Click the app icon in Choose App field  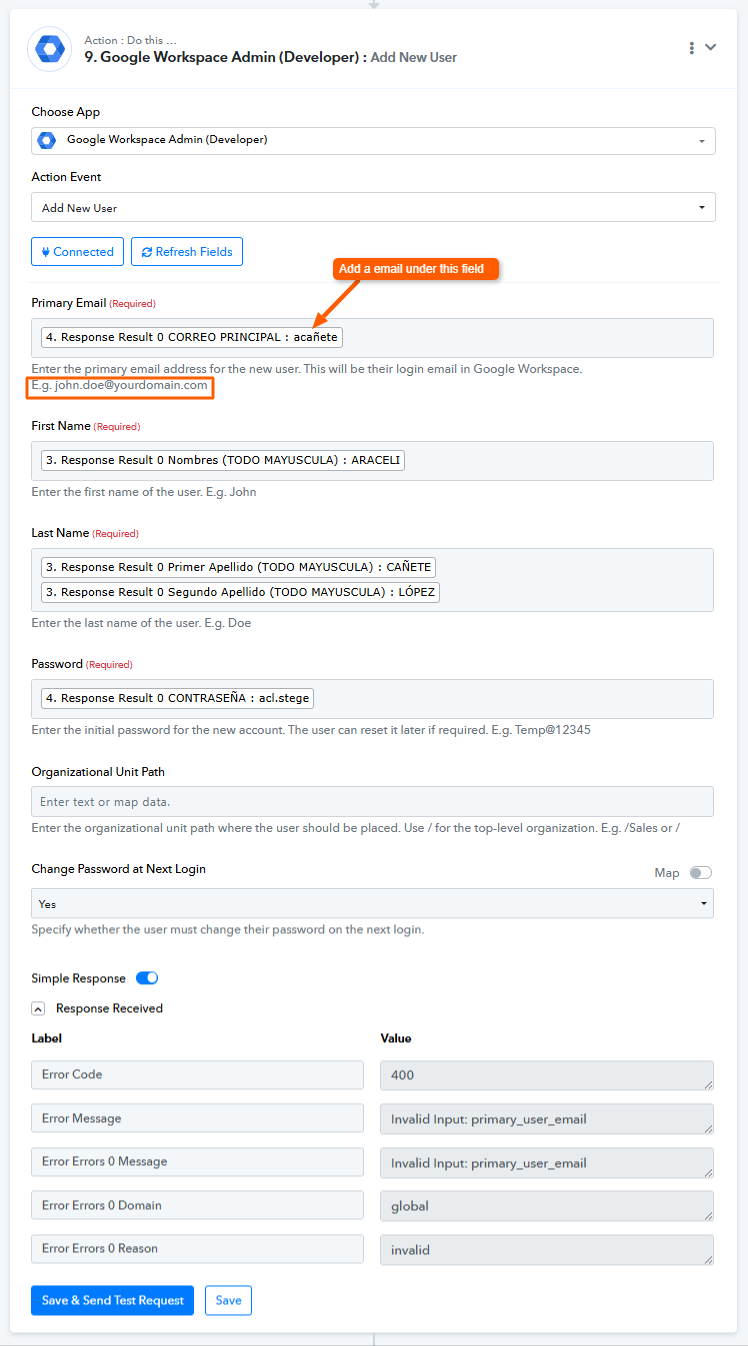tap(46, 140)
